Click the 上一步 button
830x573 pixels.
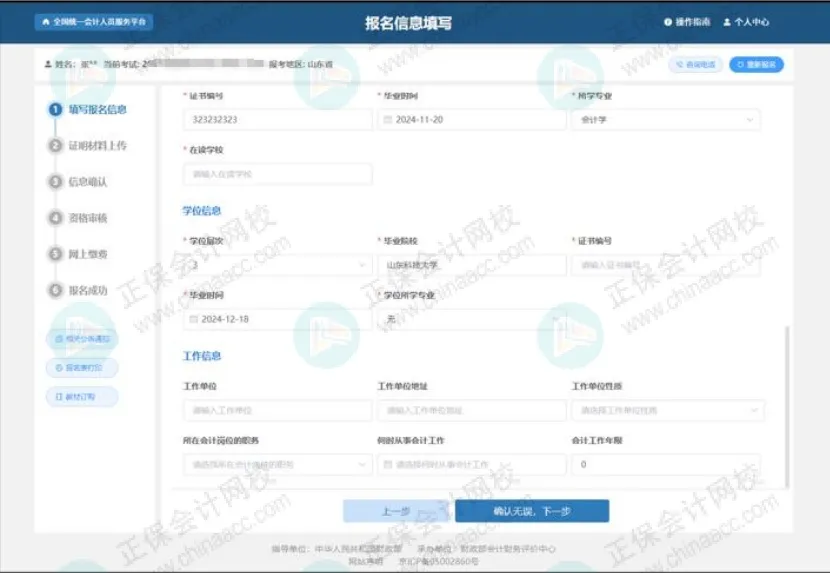[x=396, y=511]
